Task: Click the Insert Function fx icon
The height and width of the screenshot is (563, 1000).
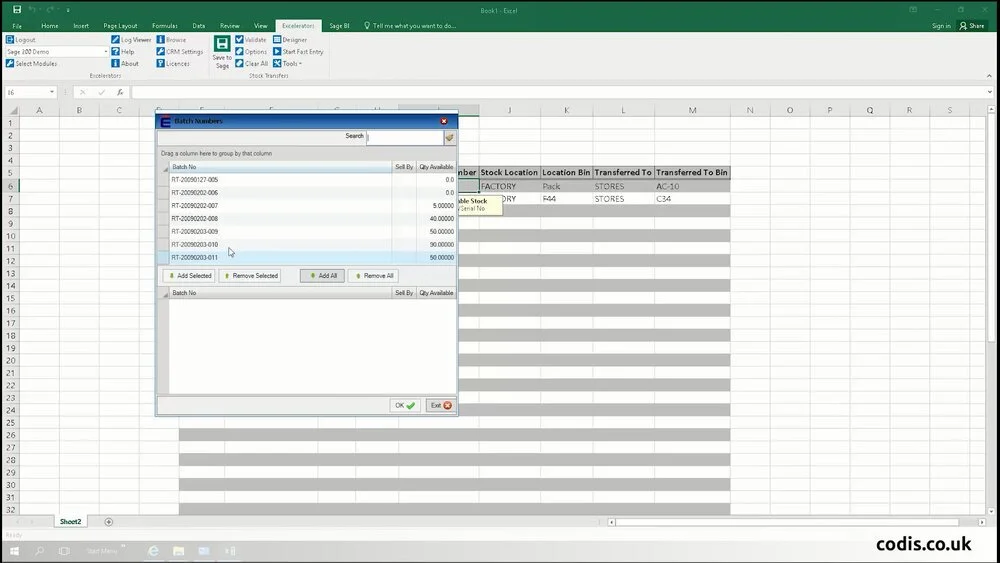Action: click(120, 92)
